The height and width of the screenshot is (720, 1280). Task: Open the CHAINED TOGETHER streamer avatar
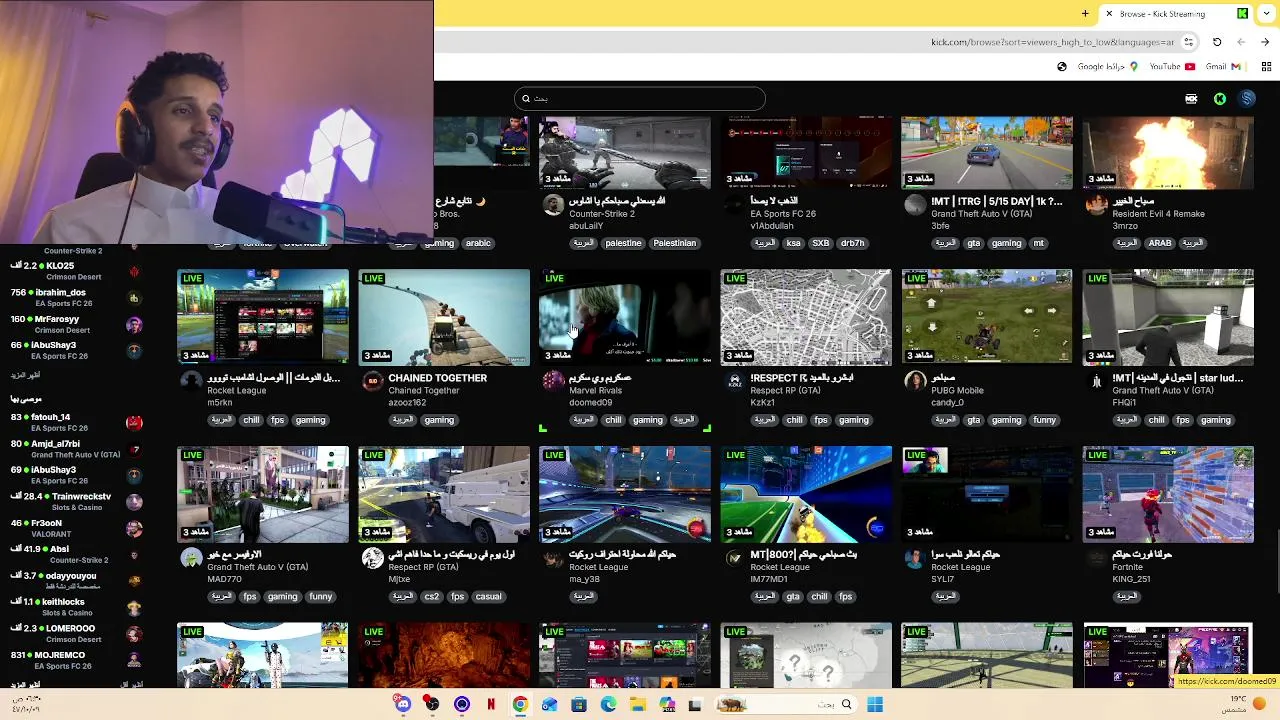click(372, 380)
